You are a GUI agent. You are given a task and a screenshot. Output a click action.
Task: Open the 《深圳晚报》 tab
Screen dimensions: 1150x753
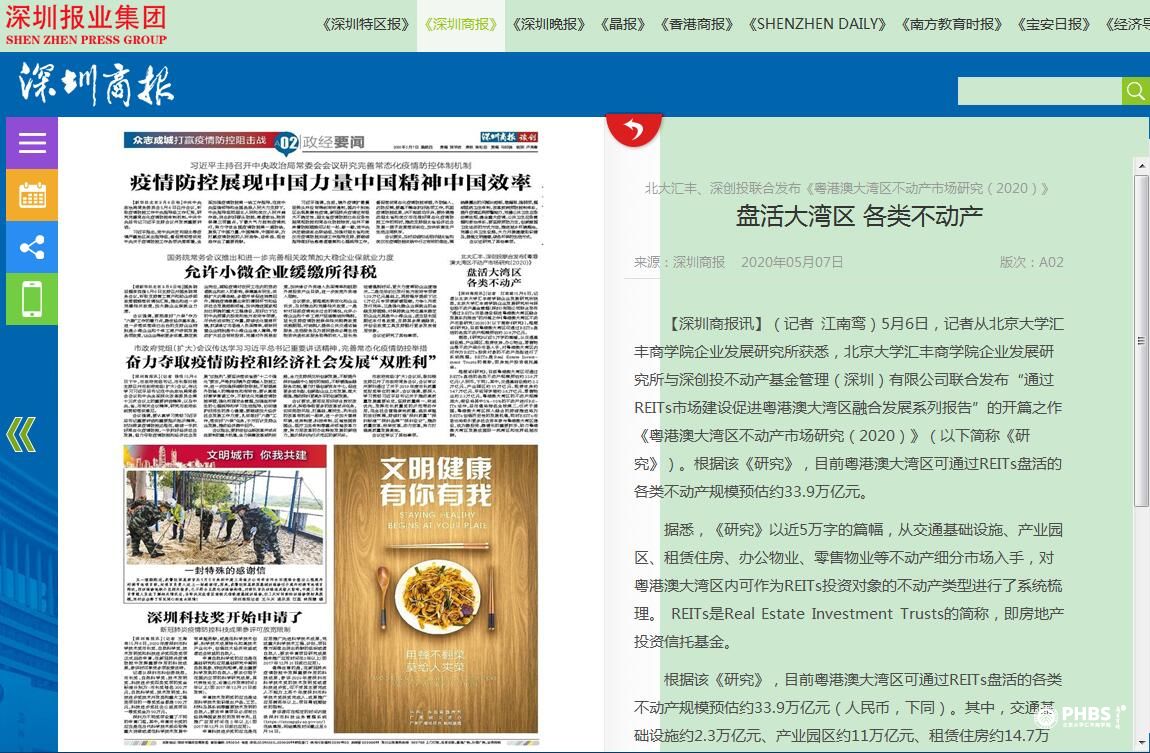[549, 24]
